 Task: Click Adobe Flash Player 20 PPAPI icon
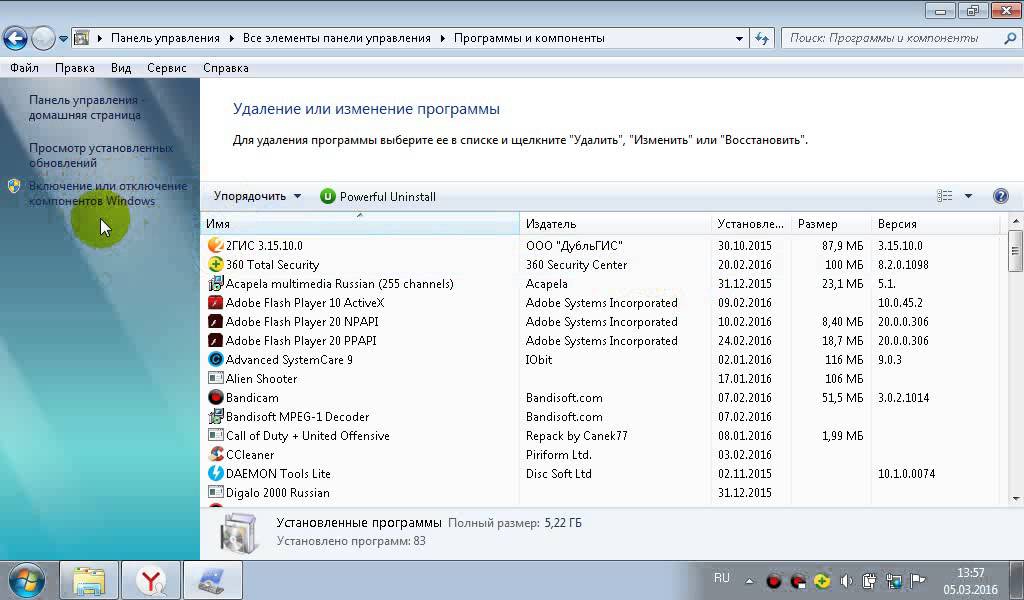click(216, 340)
